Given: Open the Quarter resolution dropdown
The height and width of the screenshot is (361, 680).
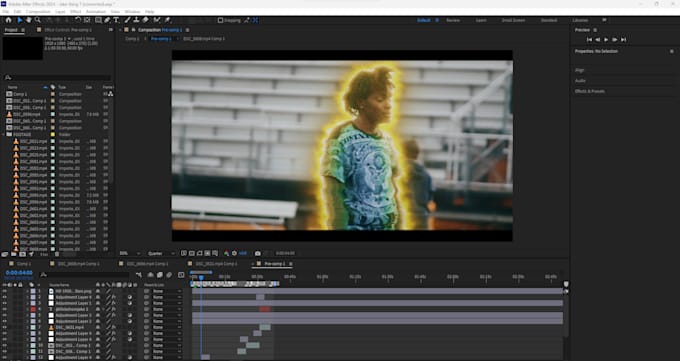Looking at the screenshot, I should (x=161, y=253).
